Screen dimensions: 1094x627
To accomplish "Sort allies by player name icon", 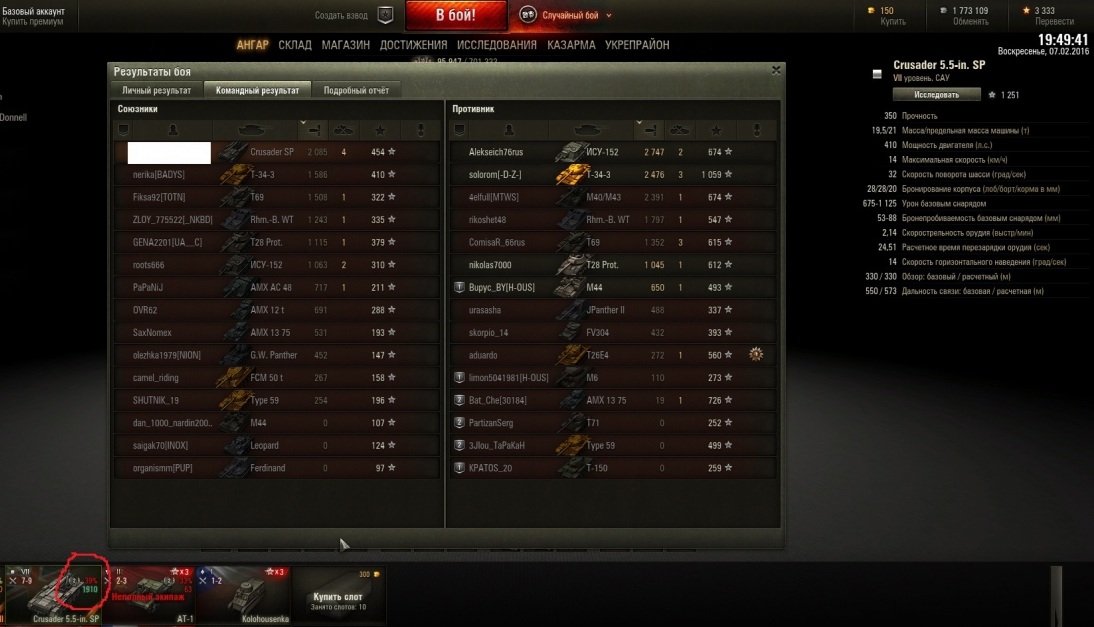I will click(x=173, y=130).
